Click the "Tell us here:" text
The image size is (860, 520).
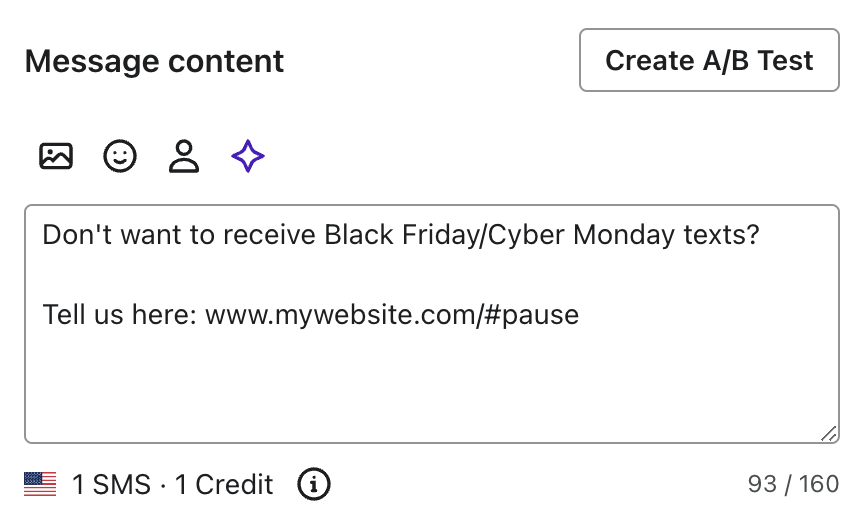[120, 316]
